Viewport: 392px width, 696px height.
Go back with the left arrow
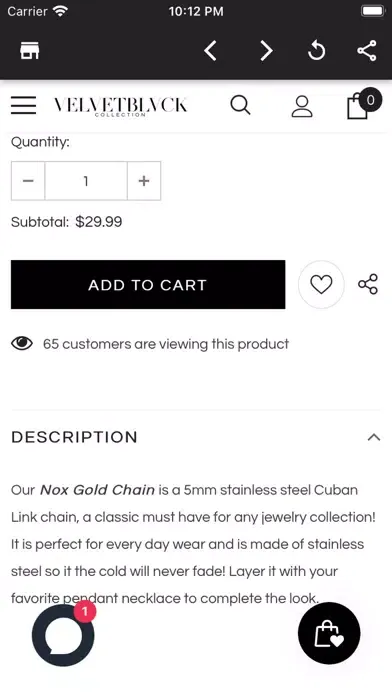click(x=210, y=51)
